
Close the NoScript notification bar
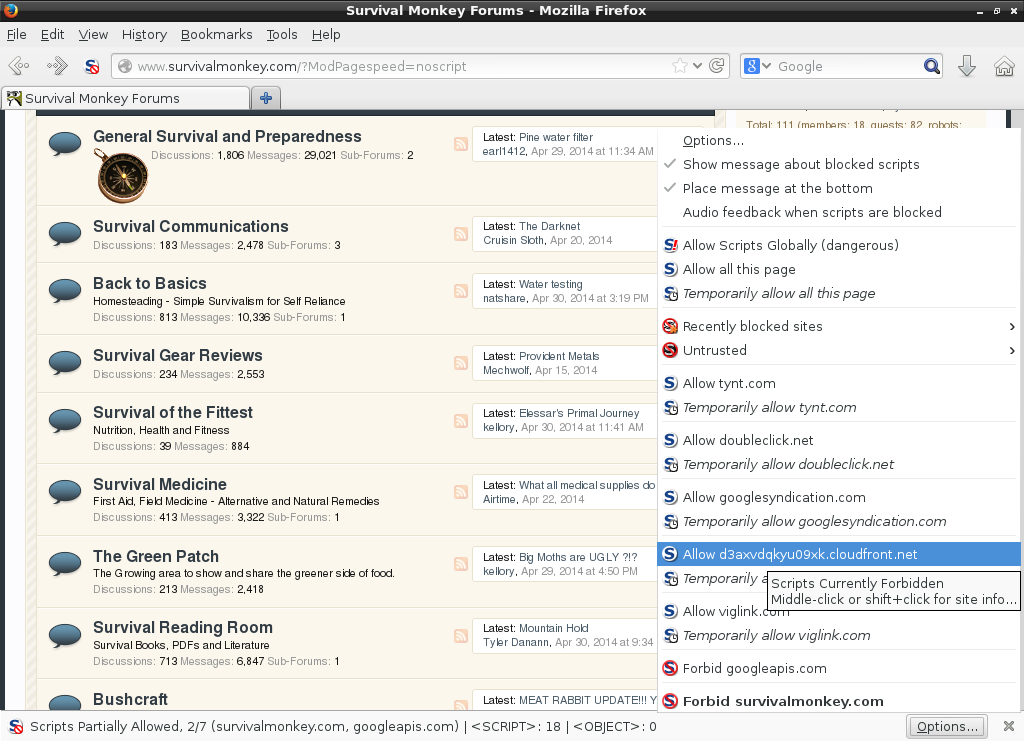(x=1008, y=726)
